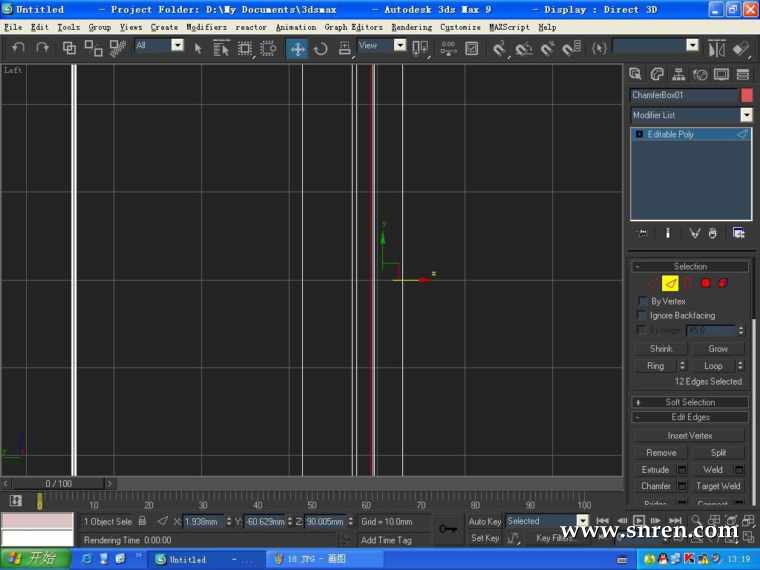Toggle Keyboard Shortcut Override icon
Image resolution: width=760 pixels, height=570 pixels.
coord(472,48)
